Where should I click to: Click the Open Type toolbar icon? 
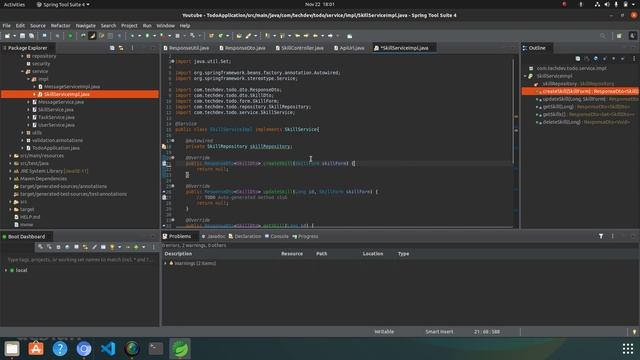pyautogui.click(x=239, y=36)
